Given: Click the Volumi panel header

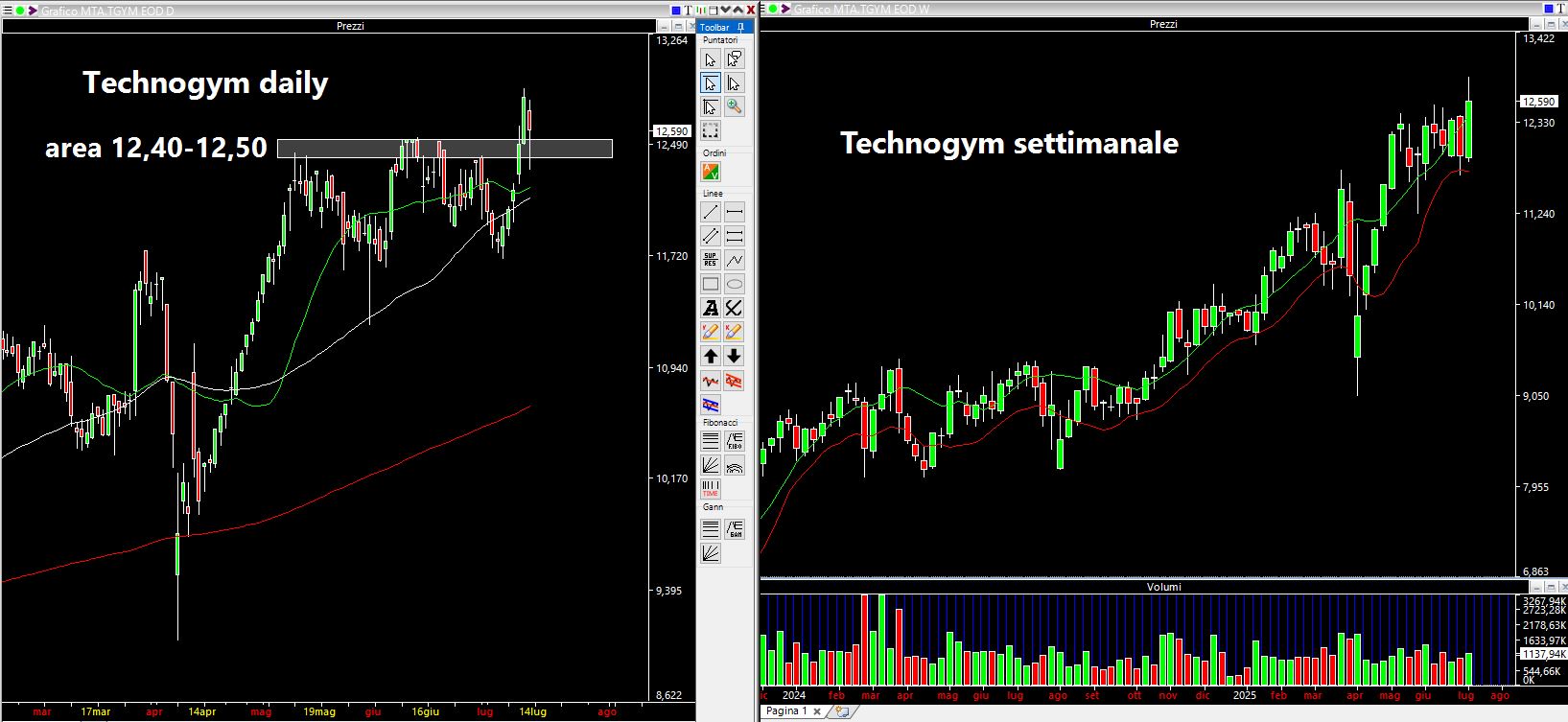Looking at the screenshot, I should 1163,587.
